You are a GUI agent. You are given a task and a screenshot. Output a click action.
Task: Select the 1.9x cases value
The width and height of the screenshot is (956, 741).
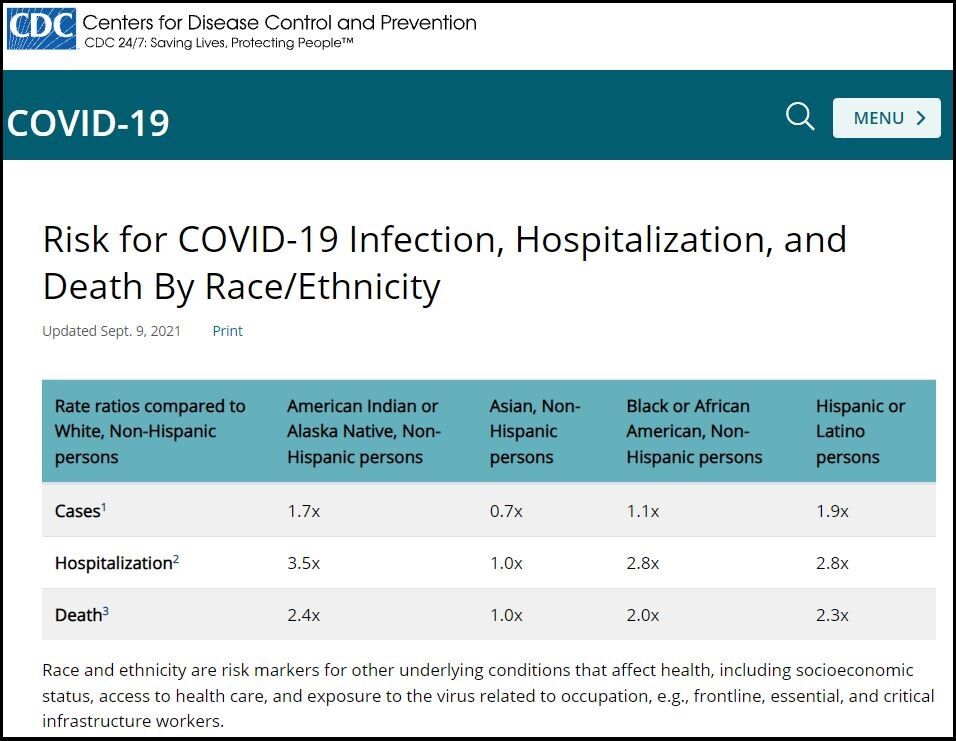(x=832, y=511)
